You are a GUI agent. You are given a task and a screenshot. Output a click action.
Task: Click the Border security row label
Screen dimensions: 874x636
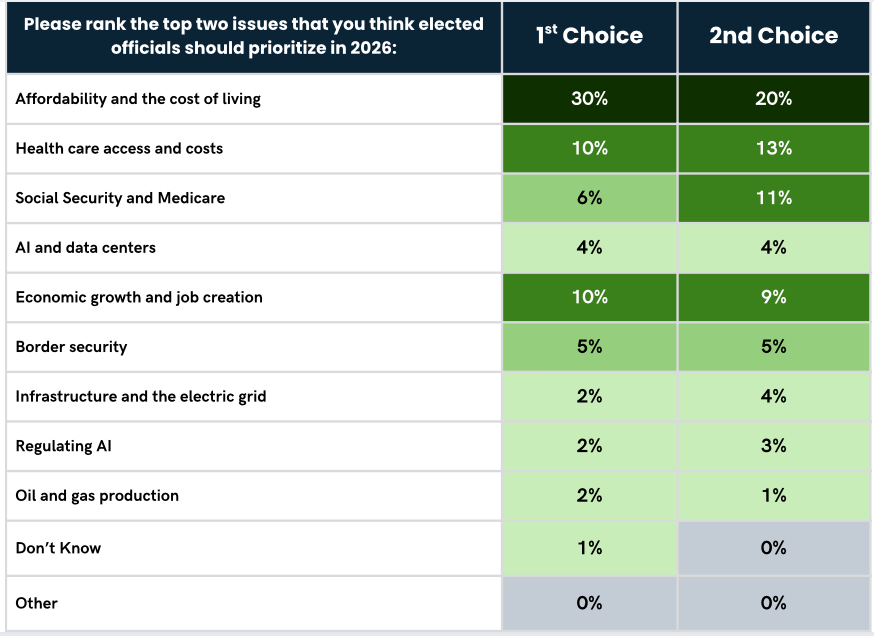coord(71,347)
